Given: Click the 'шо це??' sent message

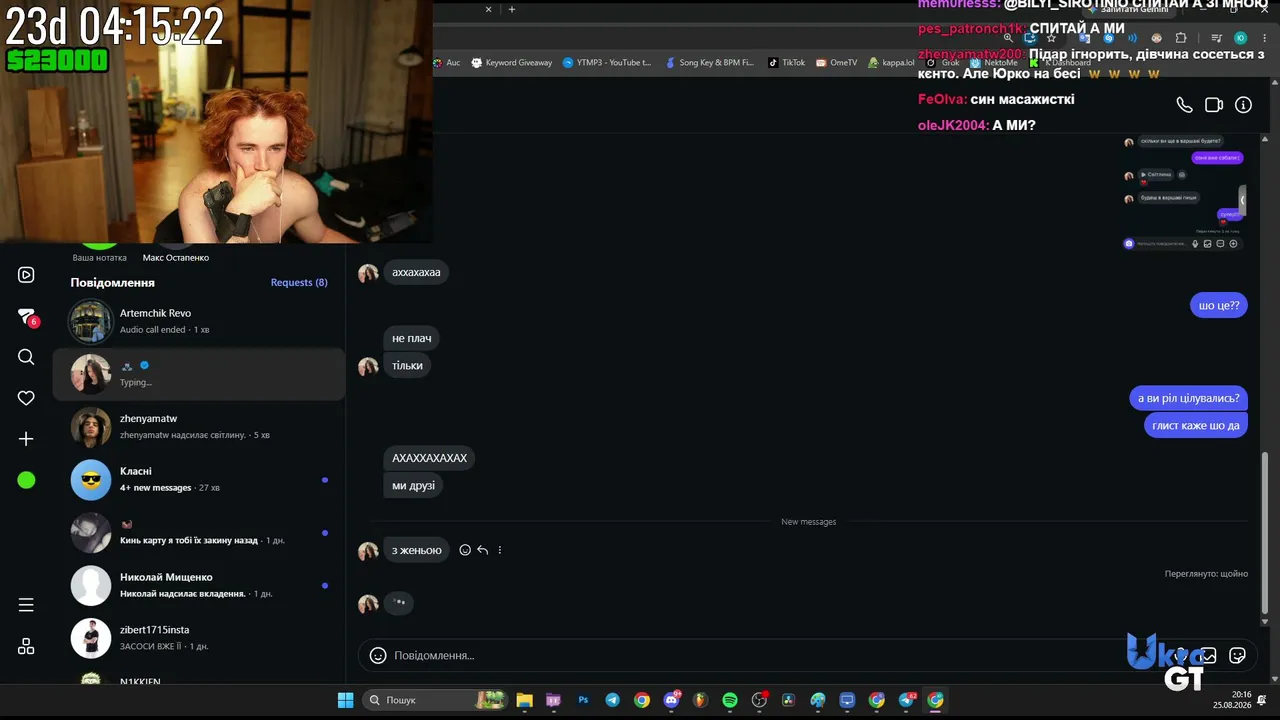Looking at the screenshot, I should point(1219,306).
